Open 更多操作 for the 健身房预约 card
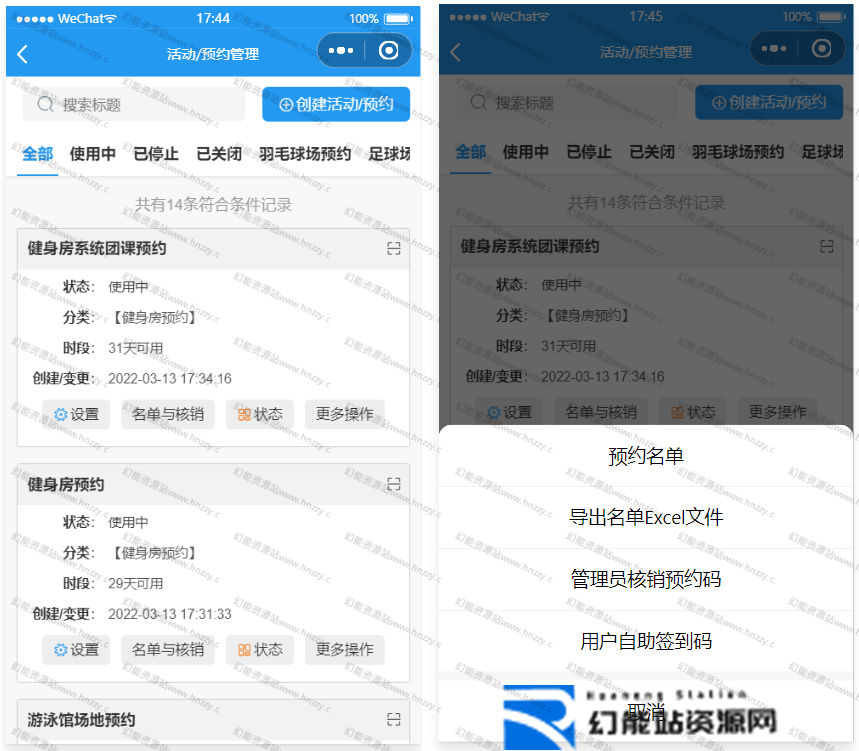This screenshot has width=859, height=751. pyautogui.click(x=344, y=650)
